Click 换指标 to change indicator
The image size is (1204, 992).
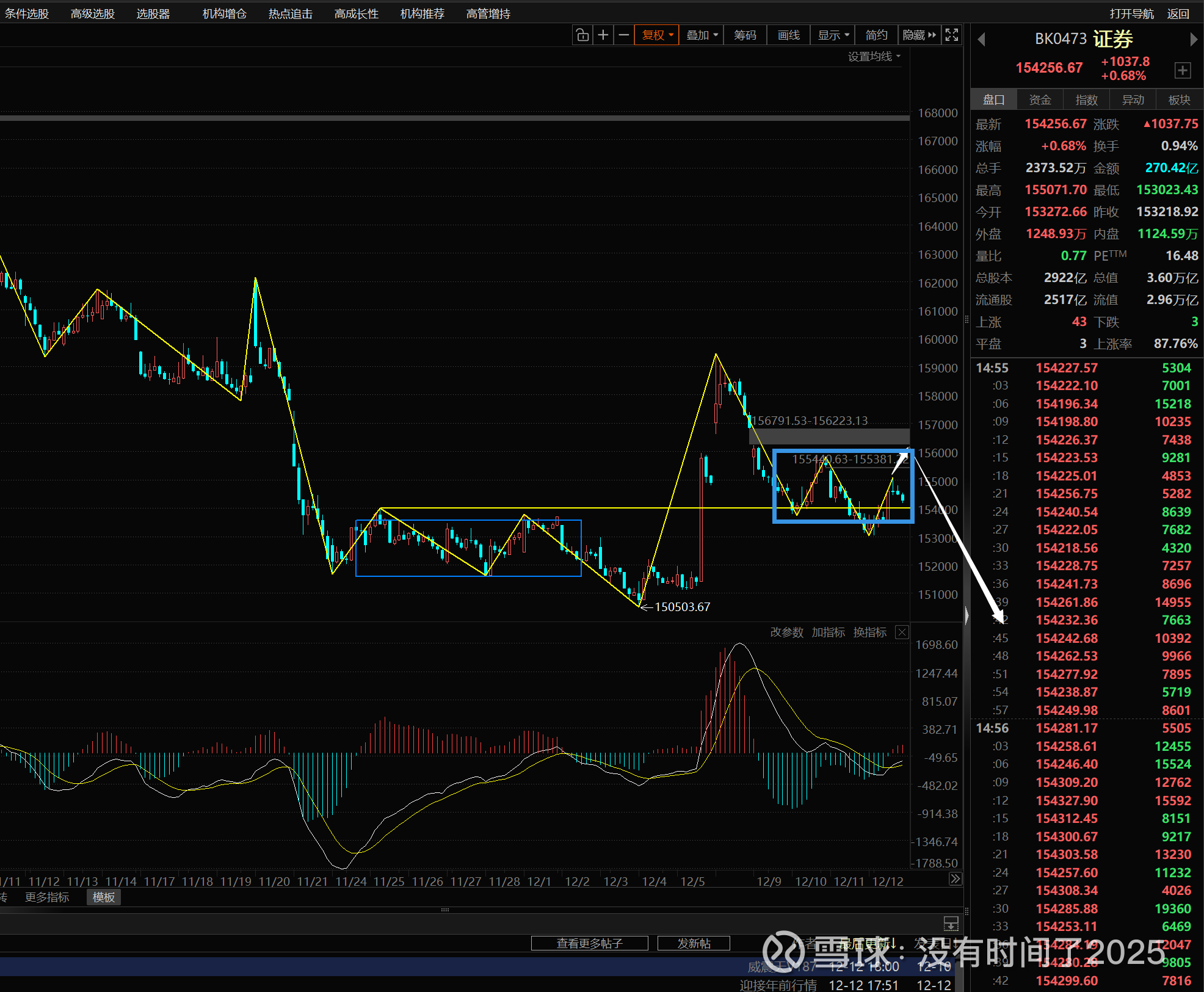(869, 632)
